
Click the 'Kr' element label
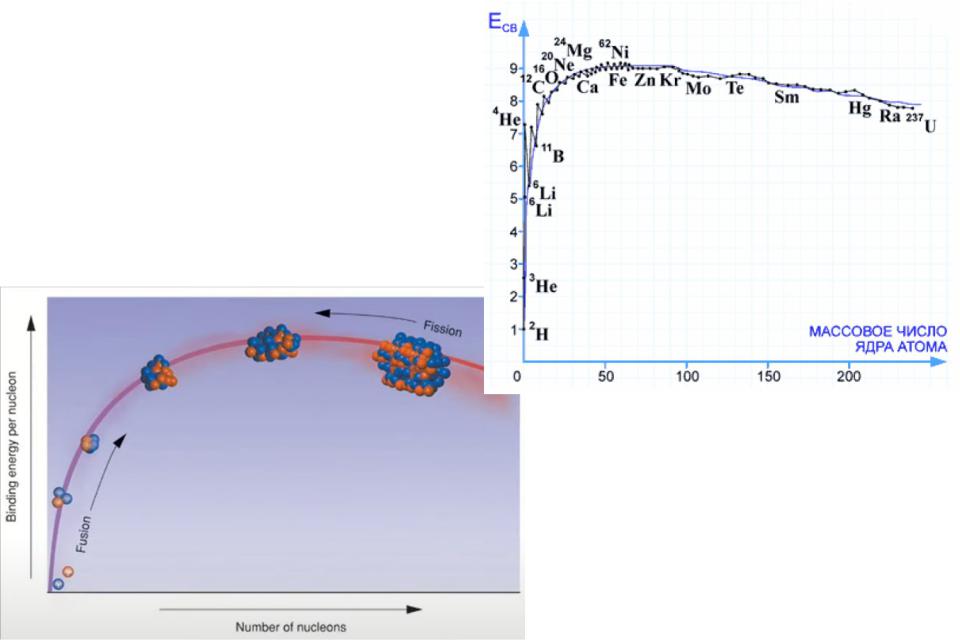pos(670,80)
